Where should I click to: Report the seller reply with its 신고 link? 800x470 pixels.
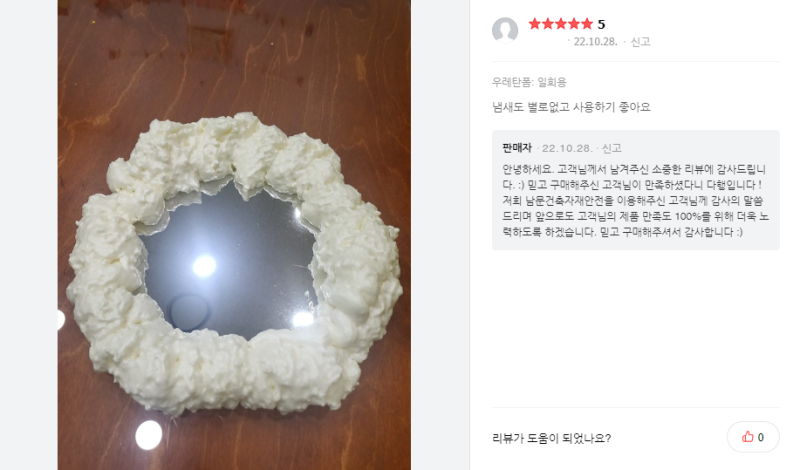pos(612,149)
